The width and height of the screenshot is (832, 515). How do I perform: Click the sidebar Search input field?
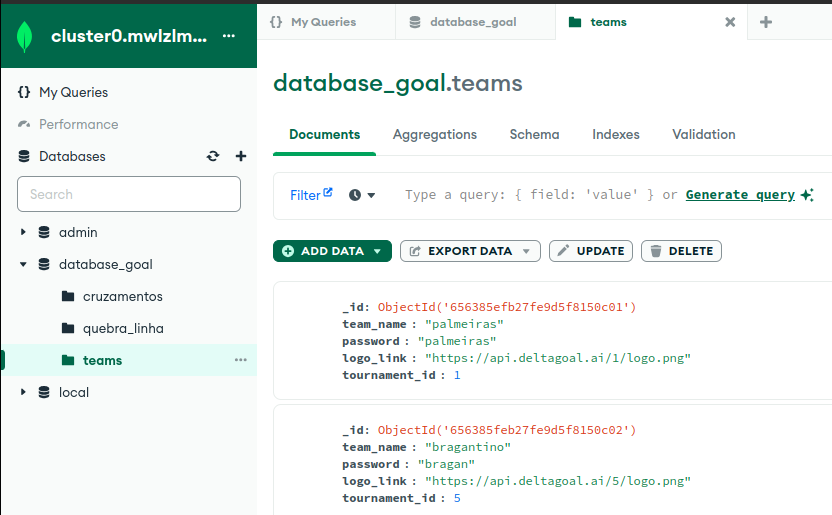pos(129,194)
